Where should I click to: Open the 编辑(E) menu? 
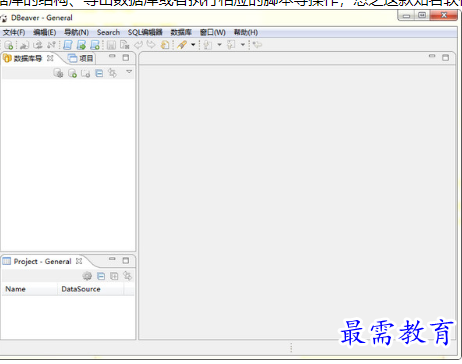(x=45, y=32)
